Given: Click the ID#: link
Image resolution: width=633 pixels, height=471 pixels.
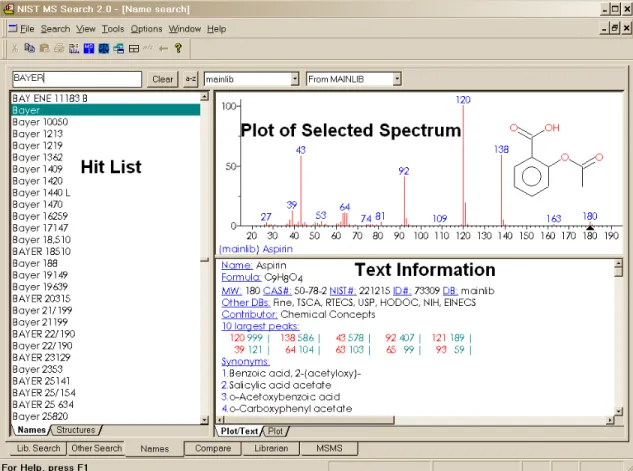Looking at the screenshot, I should click(x=402, y=291).
